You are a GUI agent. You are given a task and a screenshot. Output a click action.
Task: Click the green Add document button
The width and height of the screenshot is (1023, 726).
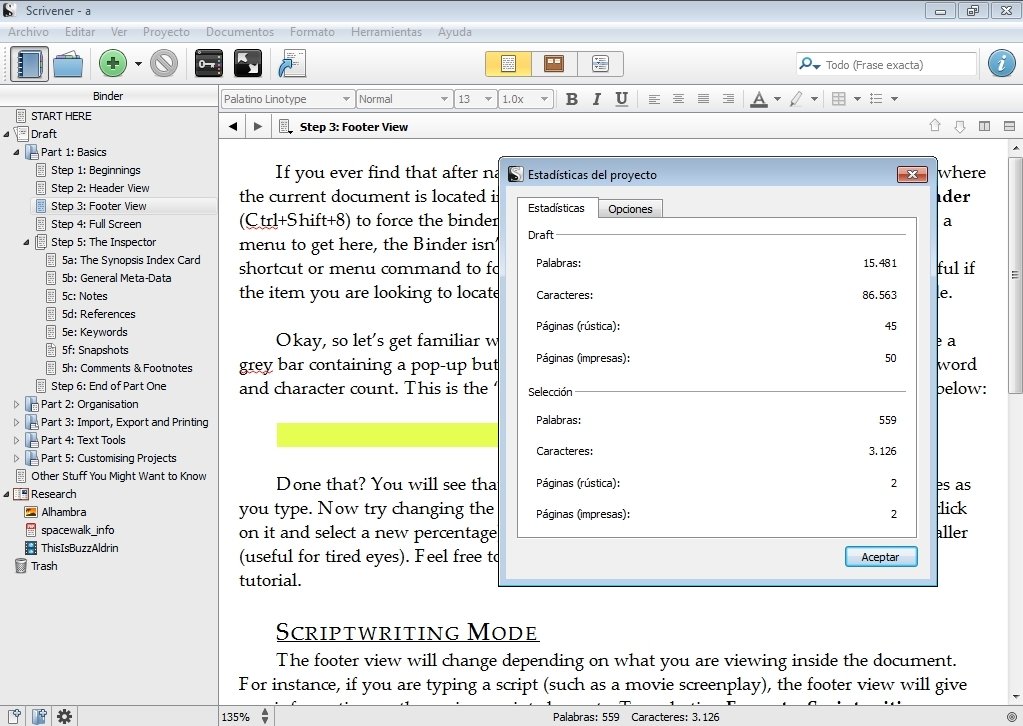[x=112, y=63]
